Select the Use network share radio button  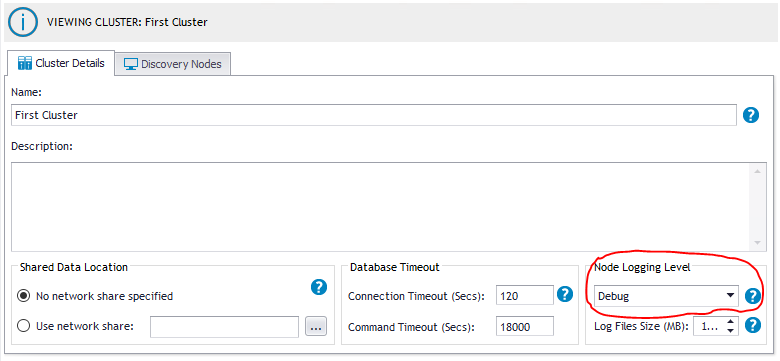[23, 326]
